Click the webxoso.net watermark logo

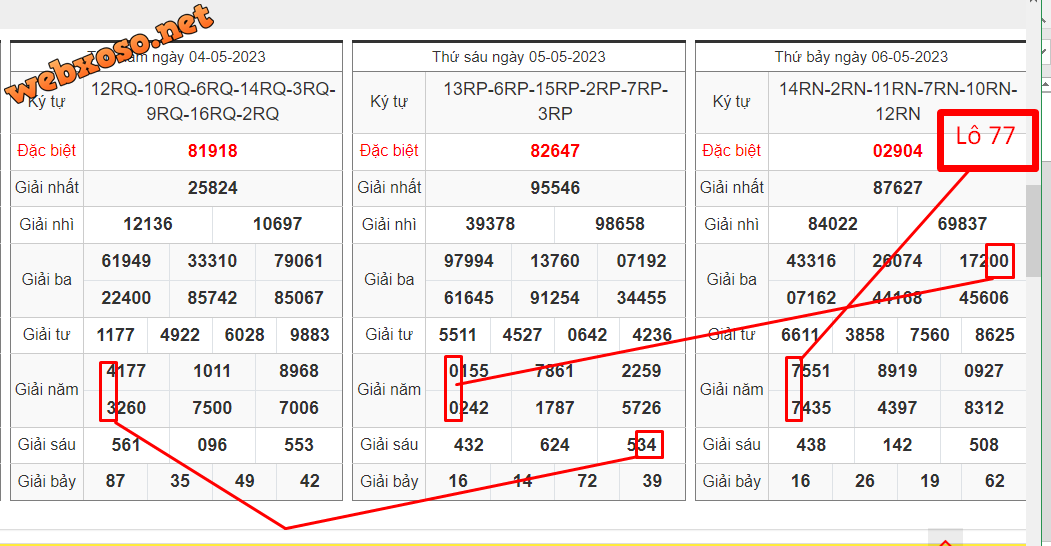110,55
